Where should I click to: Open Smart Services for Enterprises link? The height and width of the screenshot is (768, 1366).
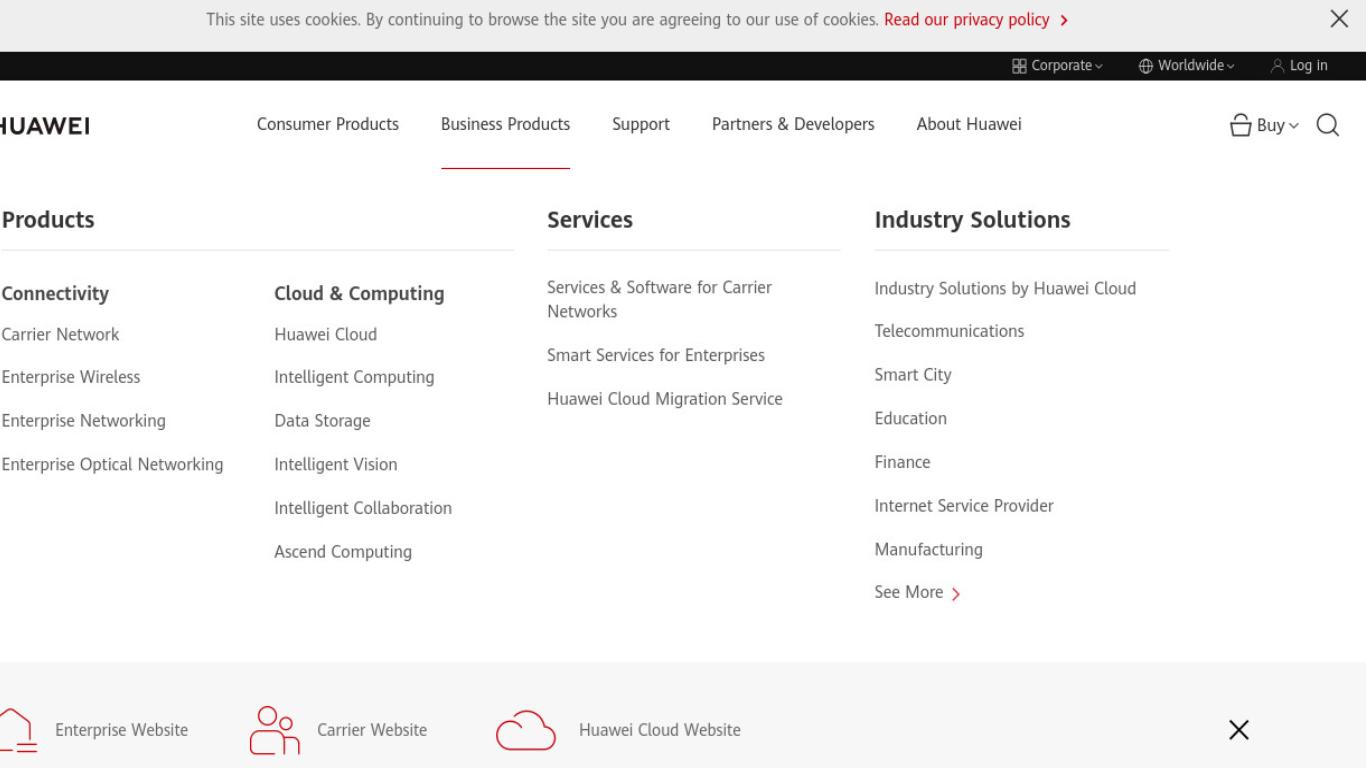656,356
